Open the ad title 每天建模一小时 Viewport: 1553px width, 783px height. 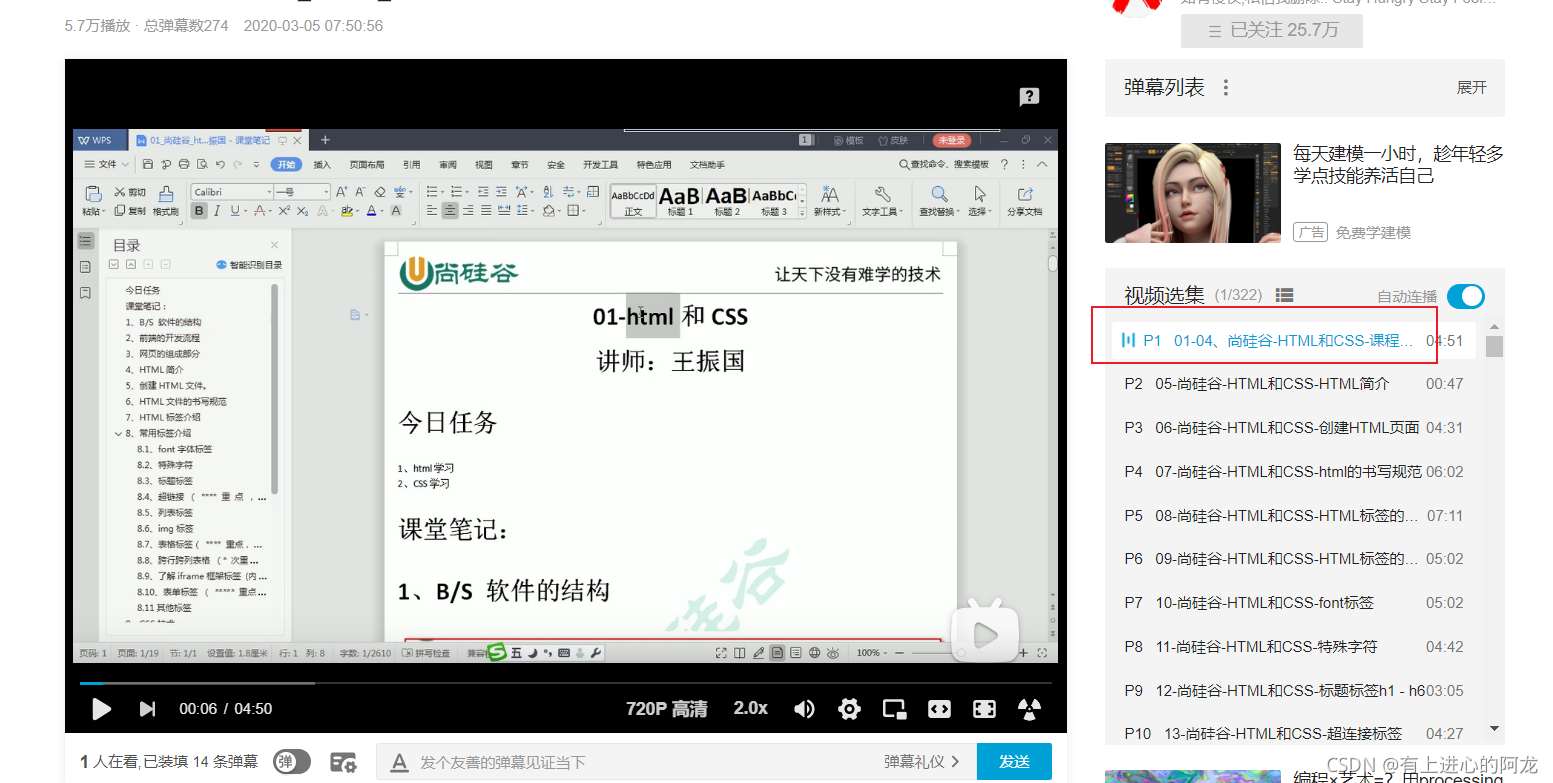coord(1398,165)
